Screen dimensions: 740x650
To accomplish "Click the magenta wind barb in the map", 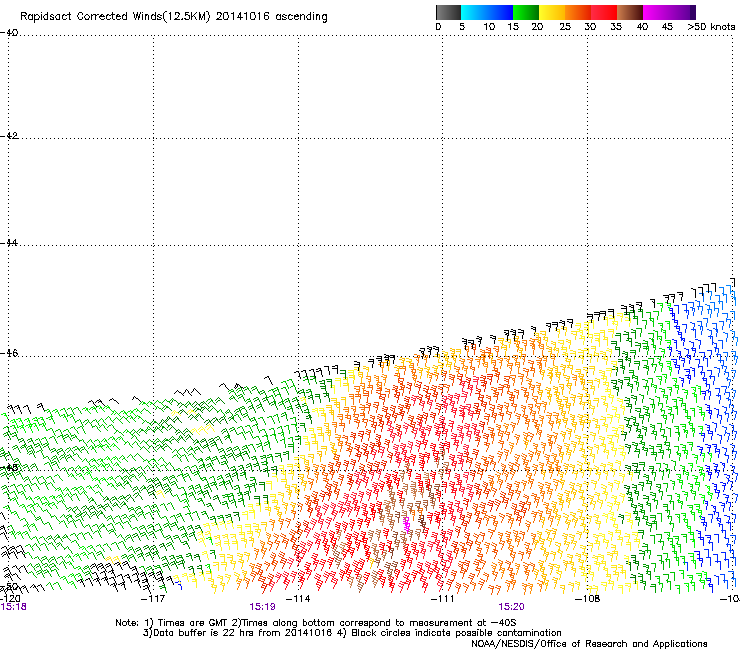I will pyautogui.click(x=407, y=524).
